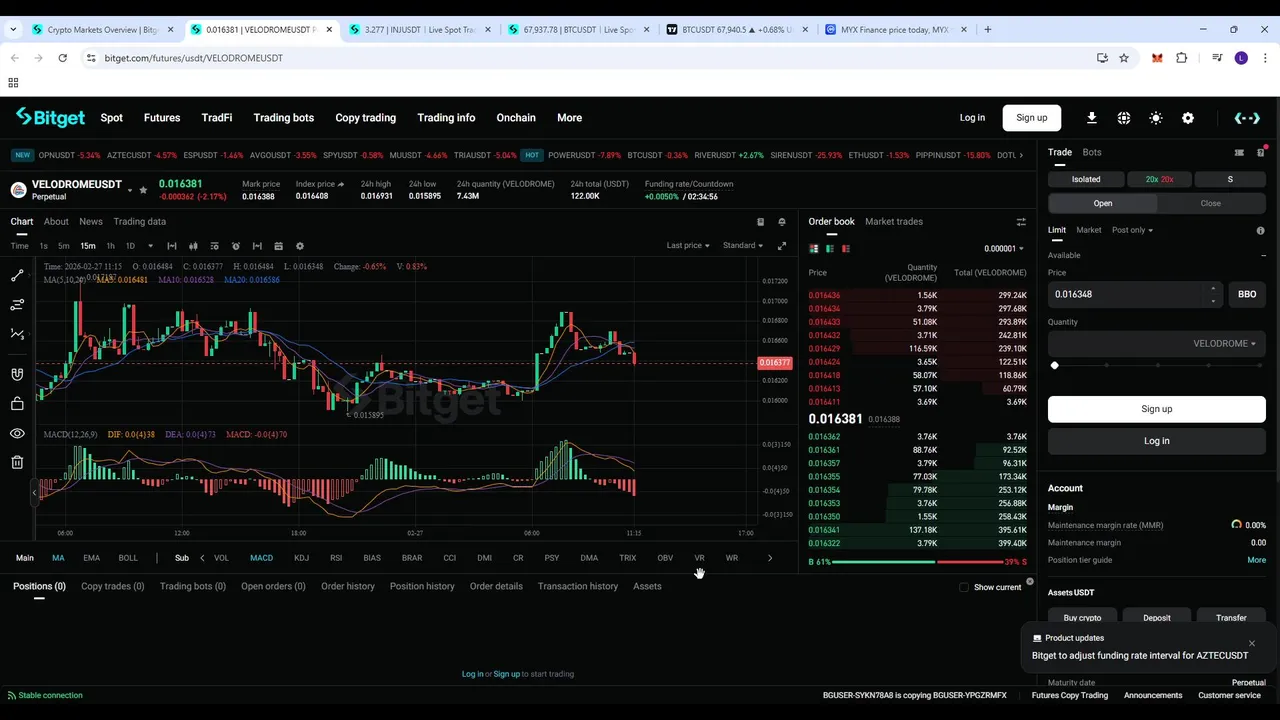
Task: Show asks-only order book view
Action: 846,248
